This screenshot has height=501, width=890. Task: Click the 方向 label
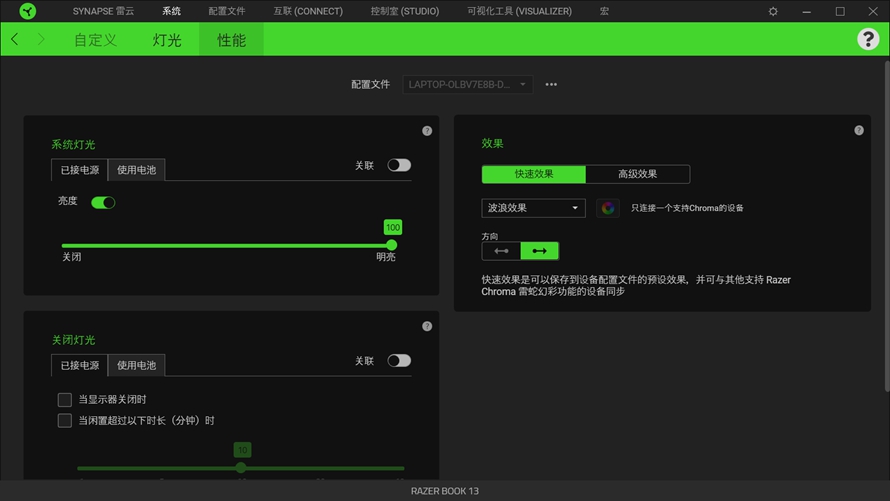pos(490,237)
